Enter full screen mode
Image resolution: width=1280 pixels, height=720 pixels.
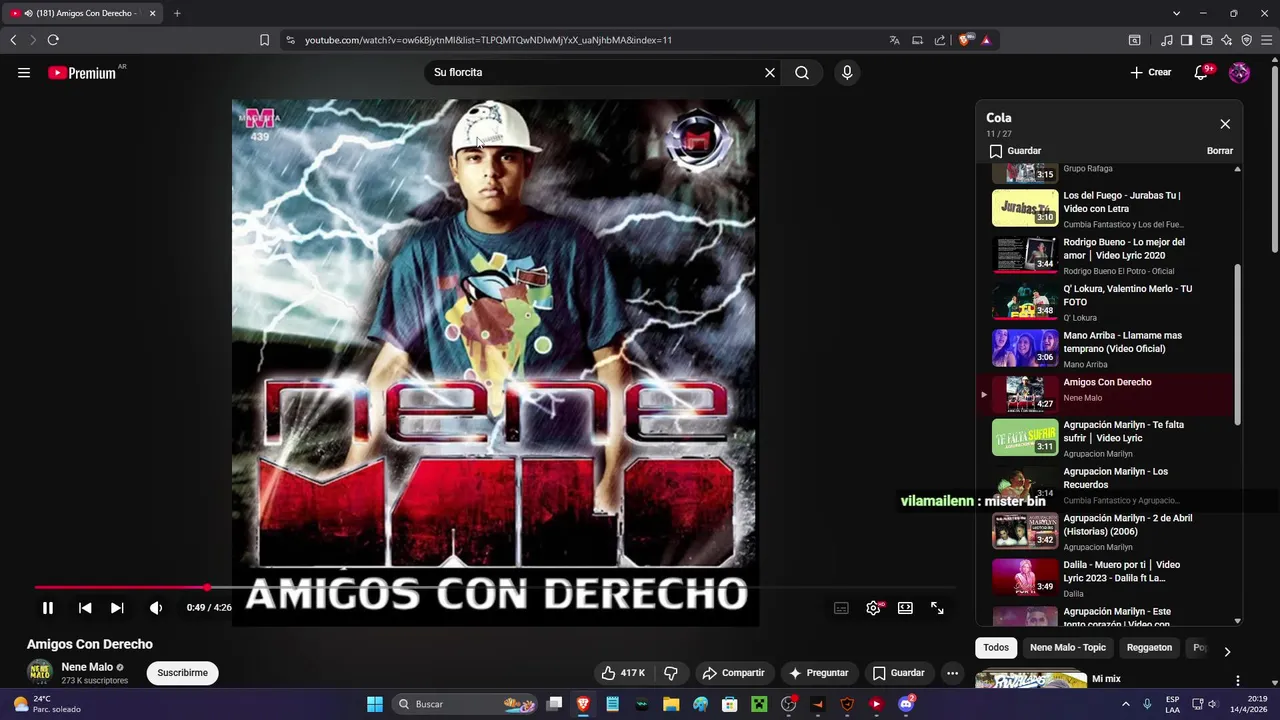pyautogui.click(x=937, y=608)
